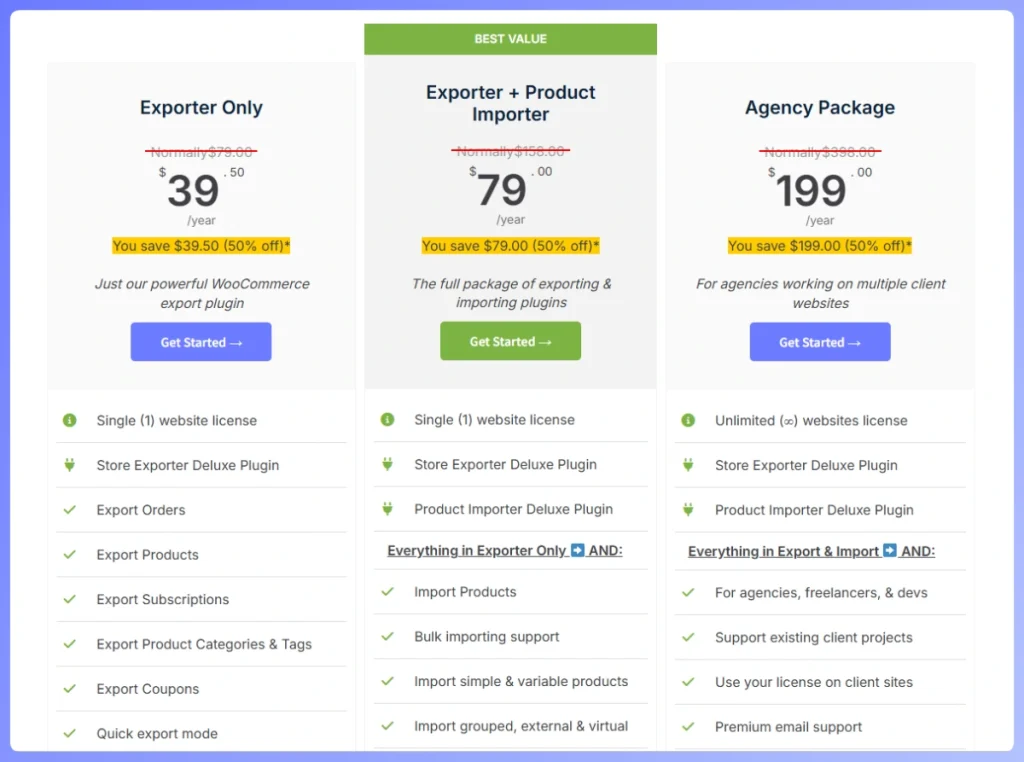The width and height of the screenshot is (1024, 762).
Task: Click the green checkmark beside Export Orders
Action: click(68, 510)
